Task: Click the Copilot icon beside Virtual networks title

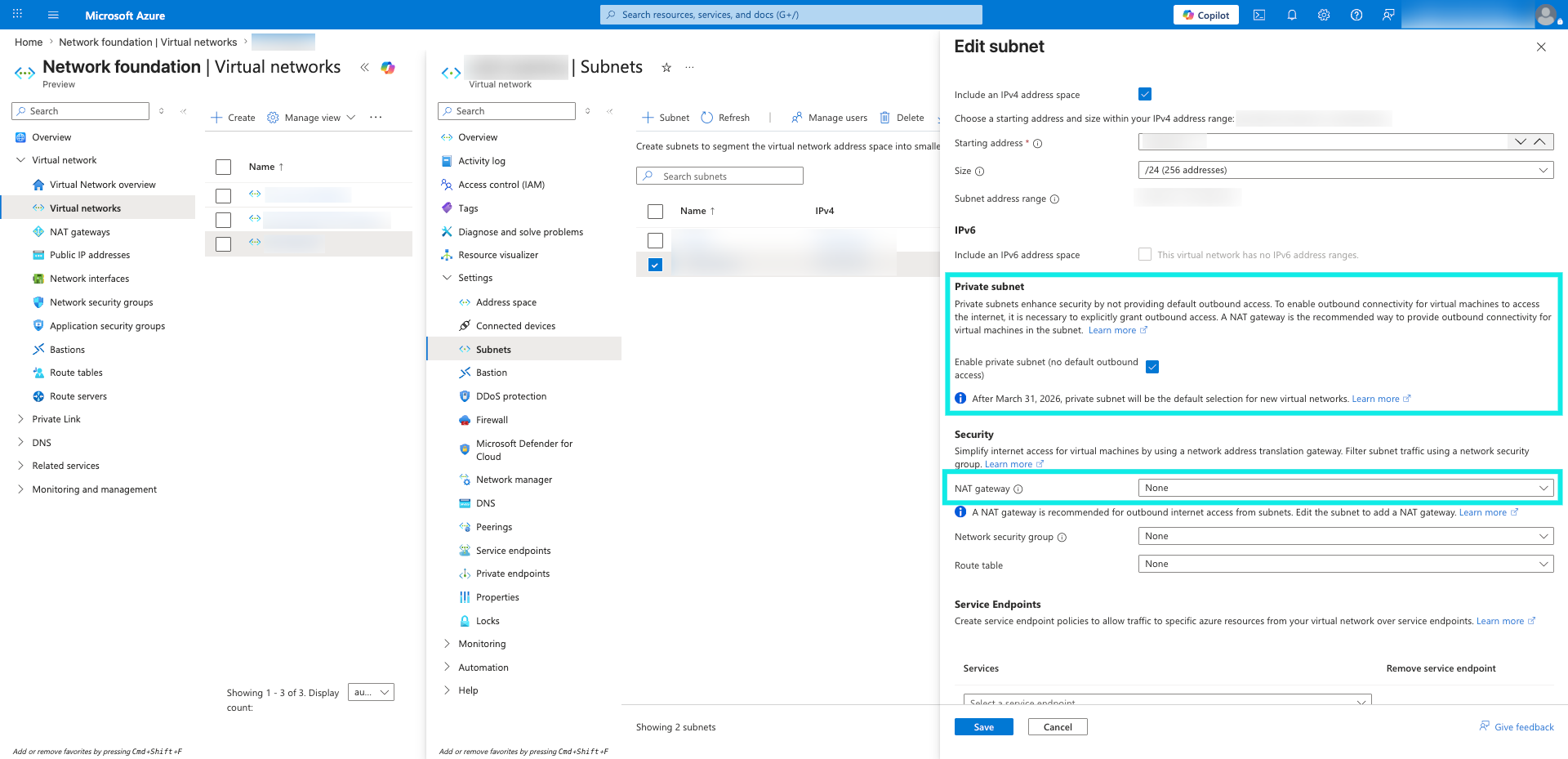Action: (x=388, y=67)
